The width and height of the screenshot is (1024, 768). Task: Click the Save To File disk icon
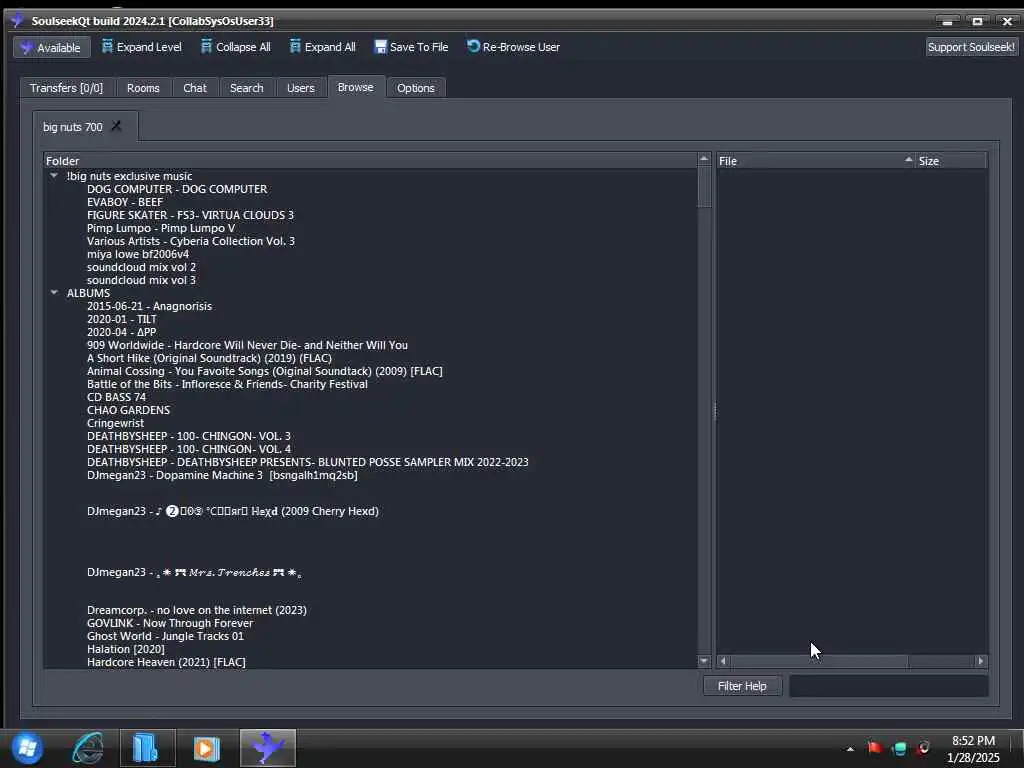click(380, 46)
